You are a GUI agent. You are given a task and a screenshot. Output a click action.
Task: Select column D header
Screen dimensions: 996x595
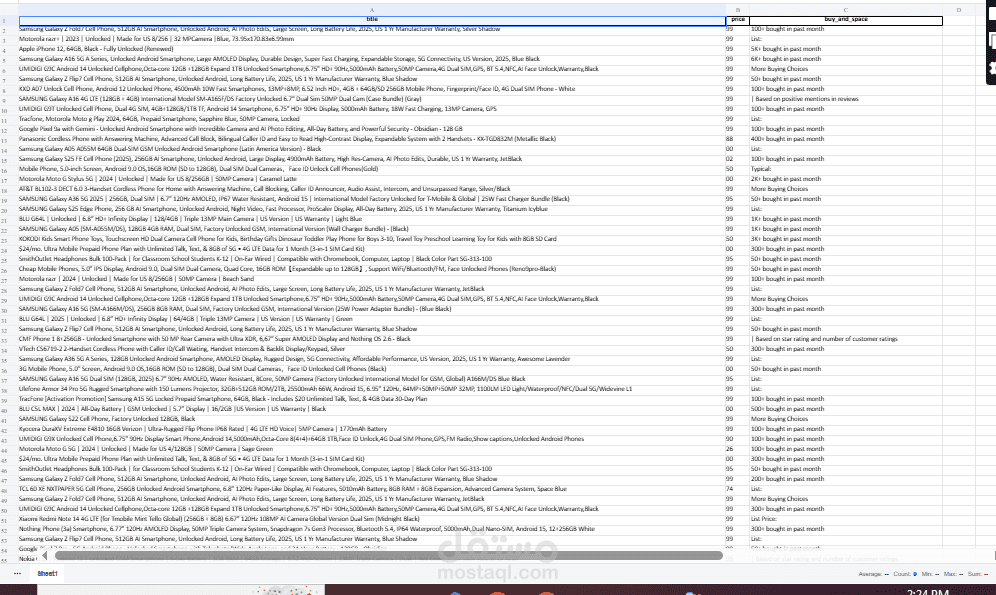[x=959, y=10]
